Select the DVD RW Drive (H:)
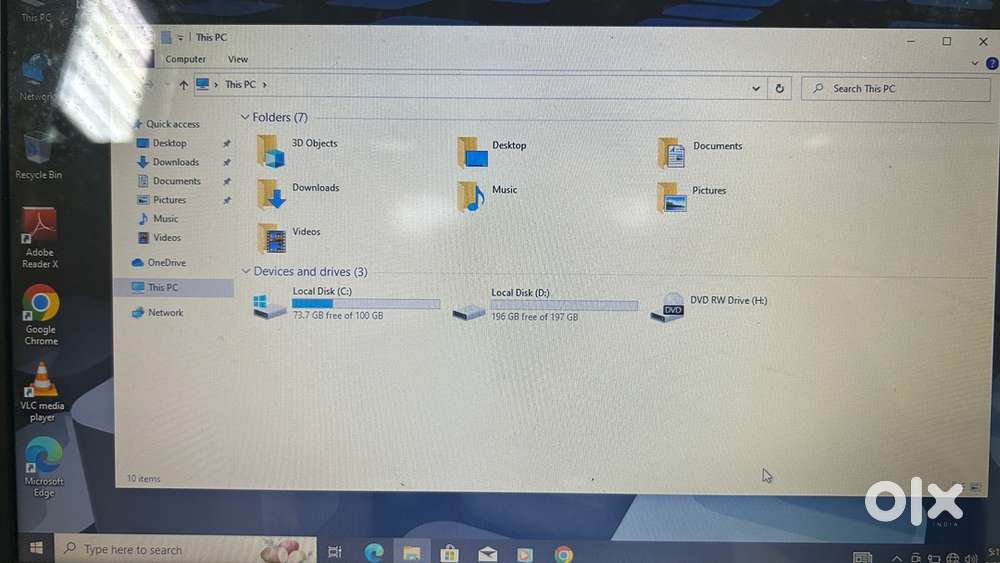The image size is (1000, 563). click(x=667, y=307)
